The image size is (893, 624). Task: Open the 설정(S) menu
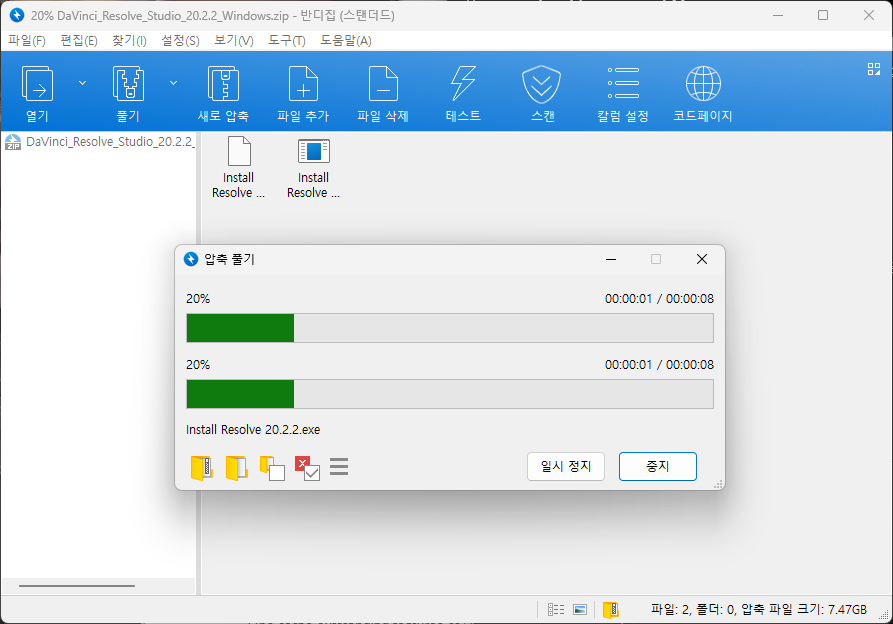[x=180, y=40]
